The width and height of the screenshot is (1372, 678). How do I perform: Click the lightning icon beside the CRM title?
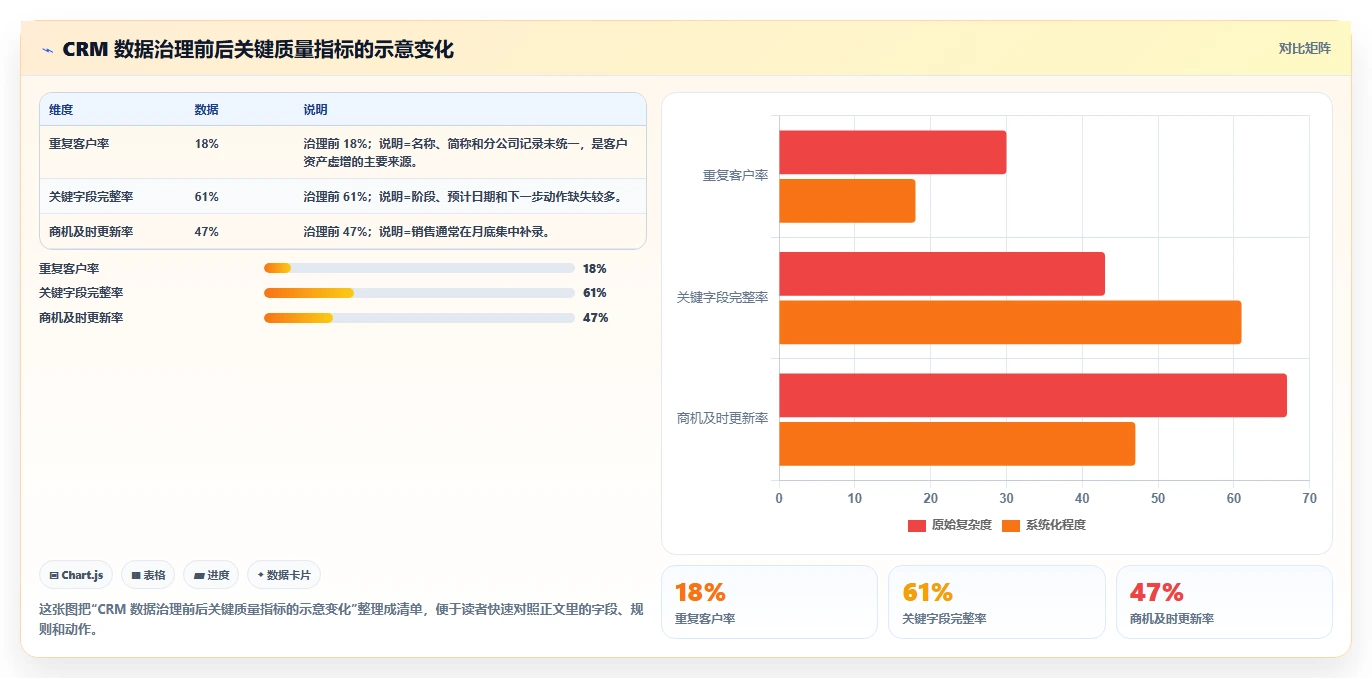point(47,49)
